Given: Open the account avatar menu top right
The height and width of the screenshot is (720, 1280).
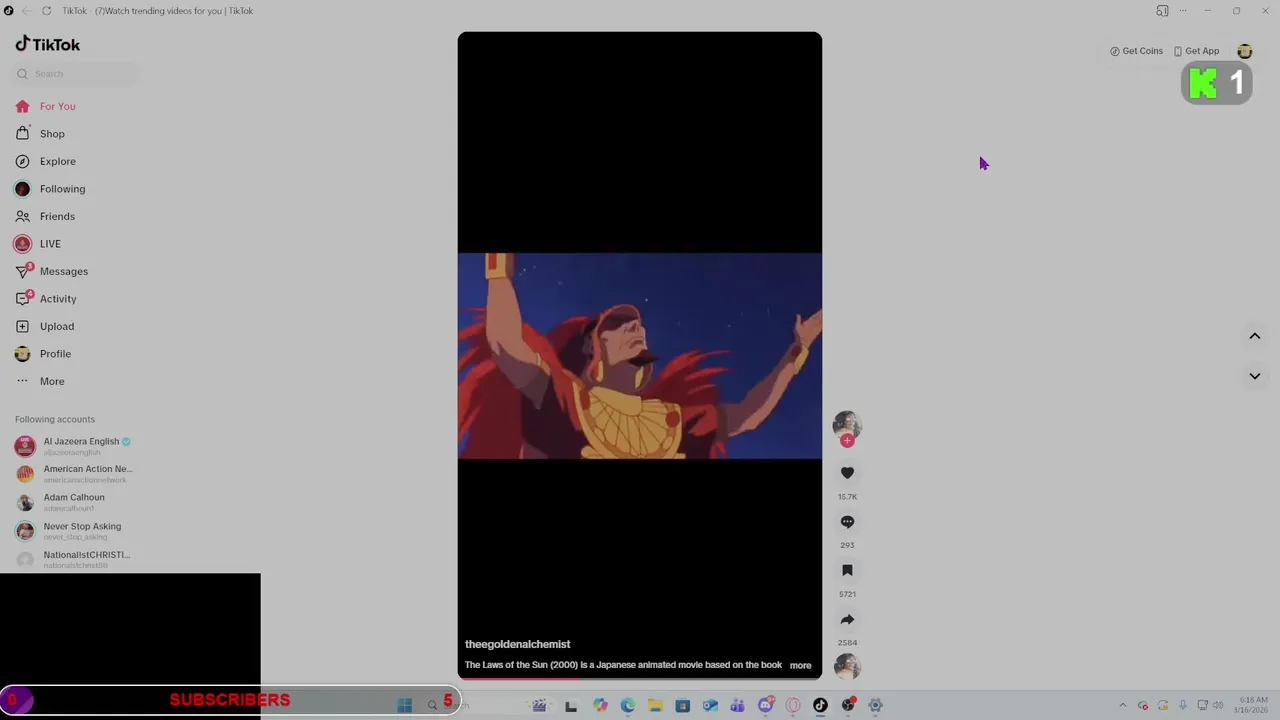Looking at the screenshot, I should point(1245,51).
